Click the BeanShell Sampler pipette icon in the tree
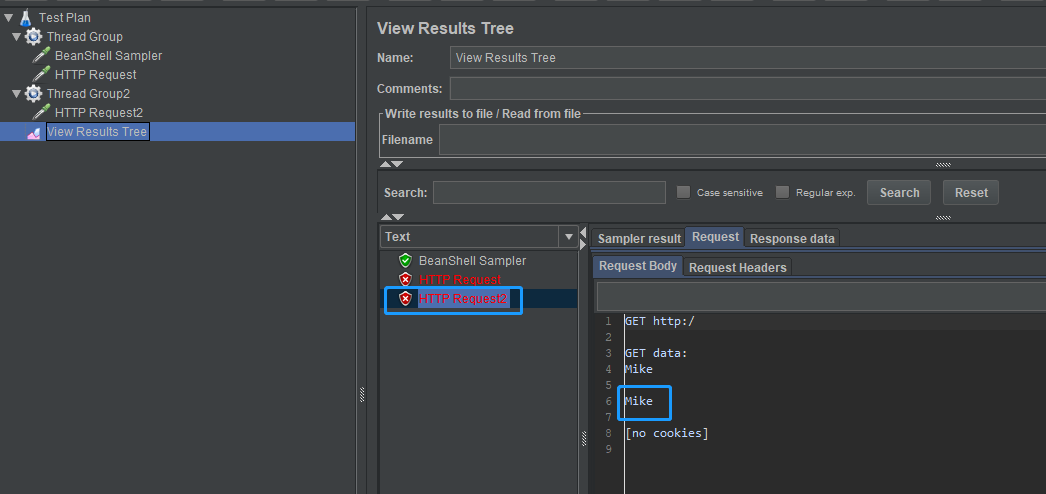The width and height of the screenshot is (1046, 494). pyautogui.click(x=41, y=56)
